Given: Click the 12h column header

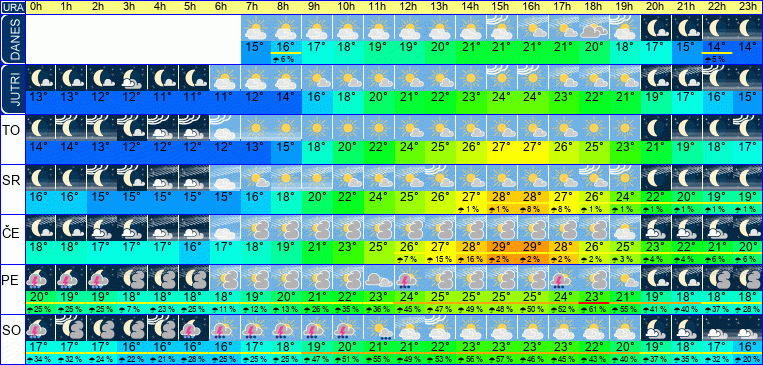Looking at the screenshot, I should [x=410, y=7].
